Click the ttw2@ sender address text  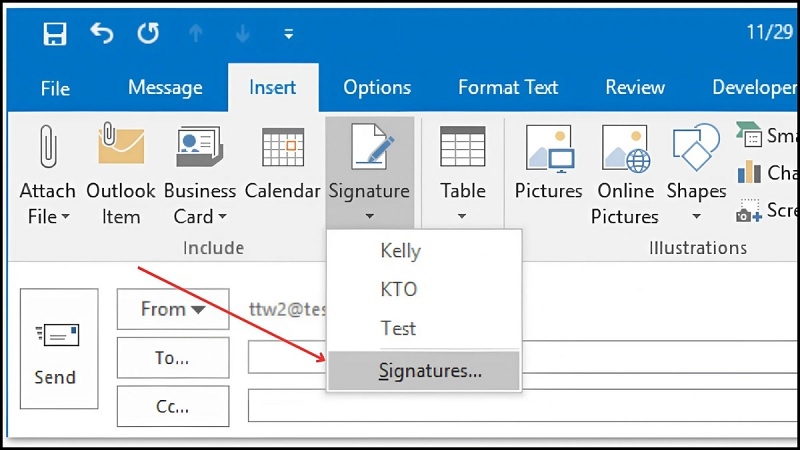(x=287, y=309)
